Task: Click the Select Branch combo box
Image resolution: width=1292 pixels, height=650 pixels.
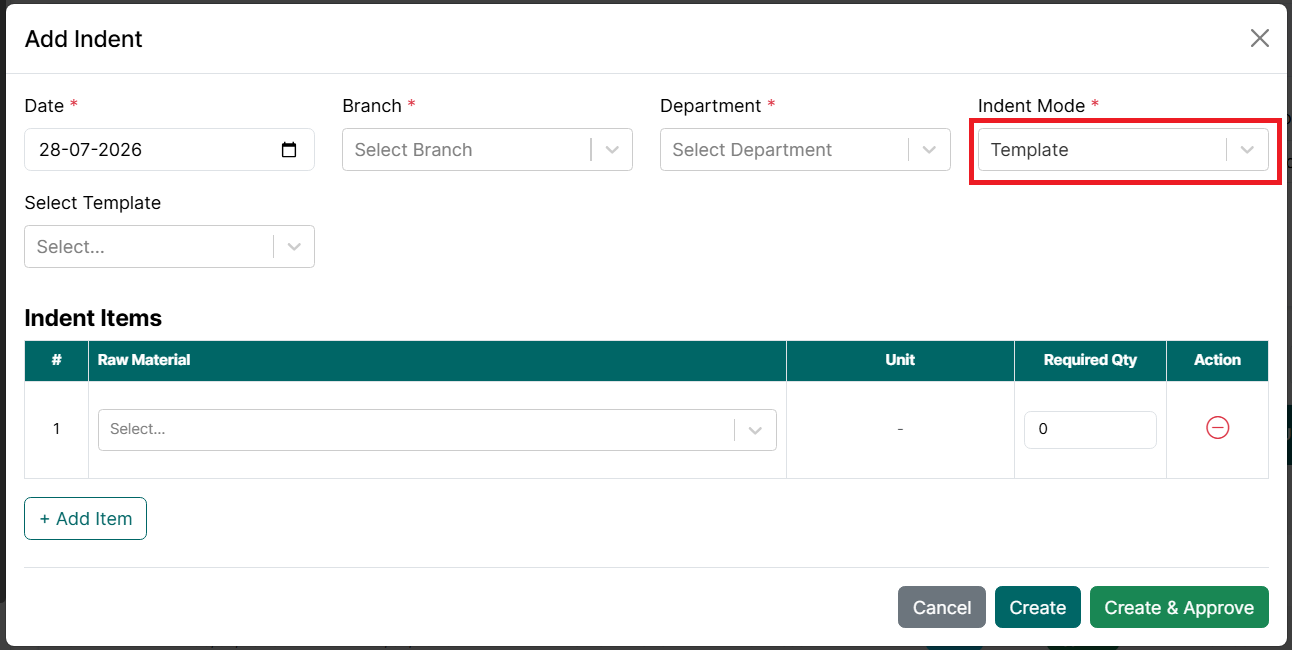Action: pyautogui.click(x=487, y=150)
